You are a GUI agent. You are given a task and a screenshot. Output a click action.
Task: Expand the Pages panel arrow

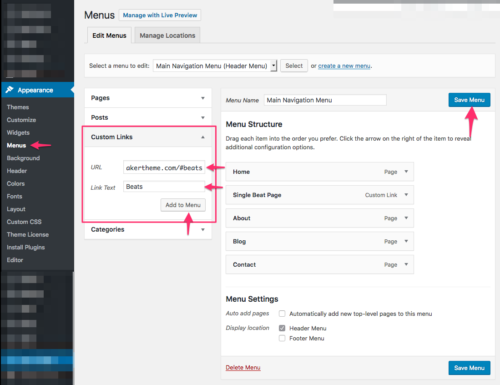pyautogui.click(x=203, y=98)
